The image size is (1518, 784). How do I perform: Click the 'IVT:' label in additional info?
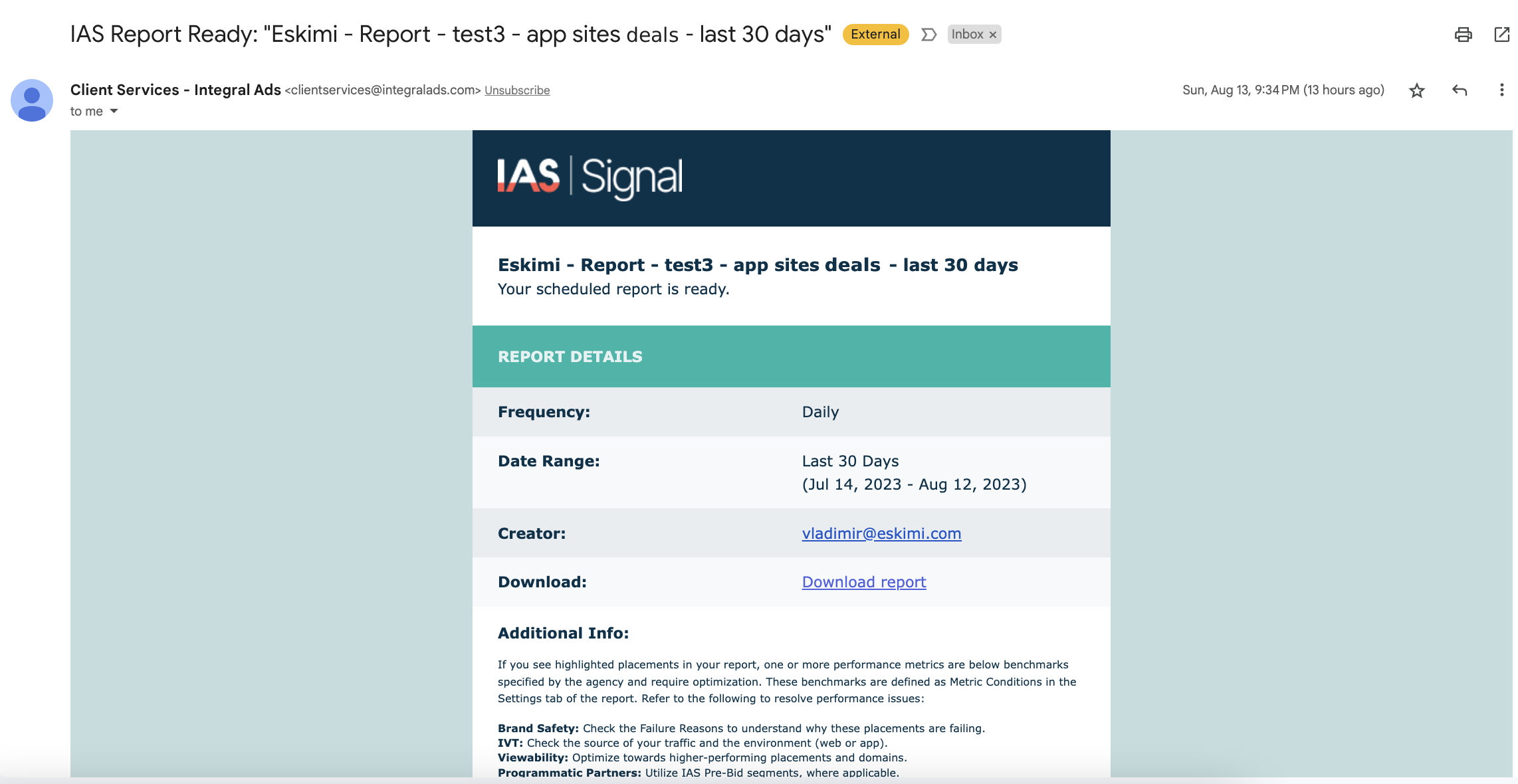(x=510, y=743)
